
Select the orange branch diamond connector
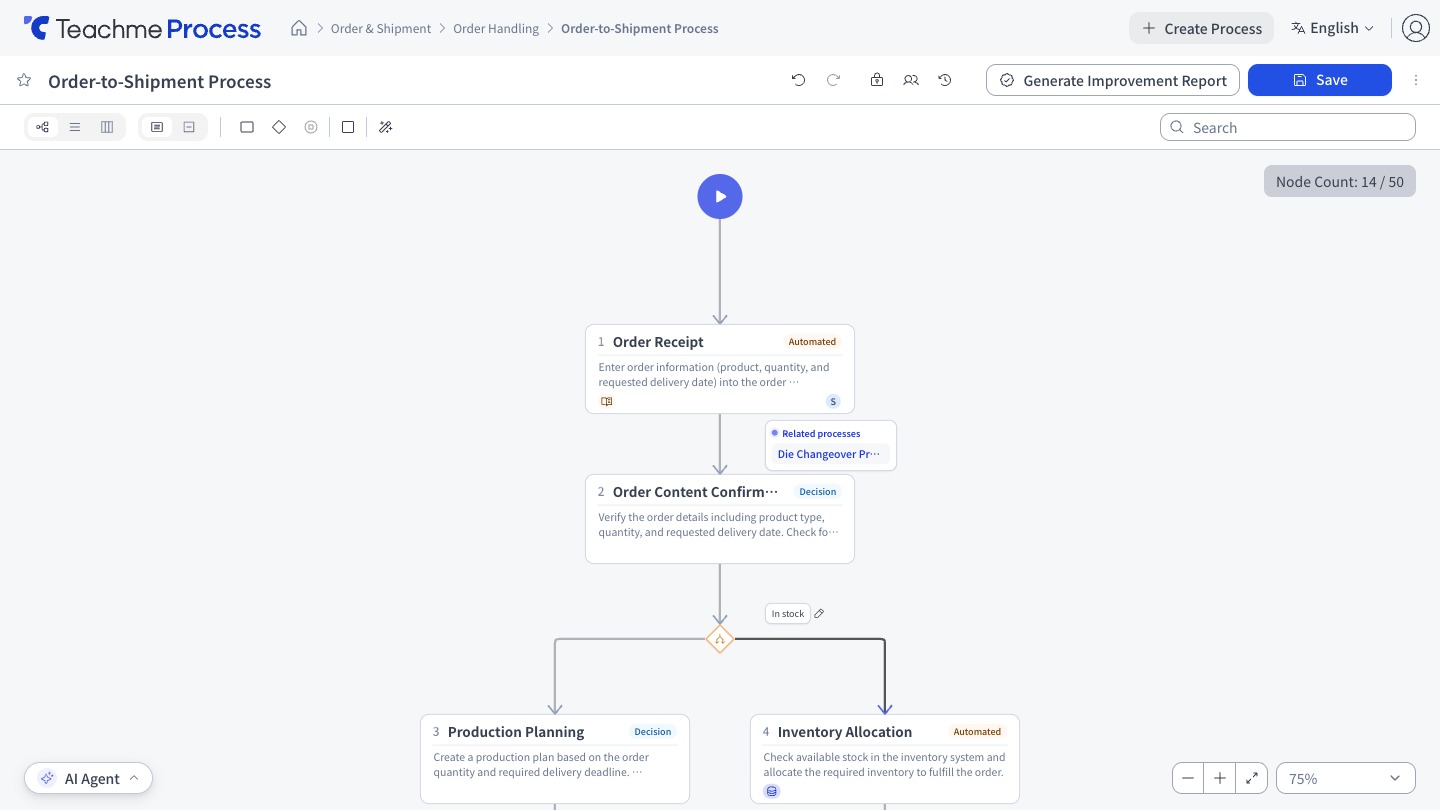click(720, 639)
